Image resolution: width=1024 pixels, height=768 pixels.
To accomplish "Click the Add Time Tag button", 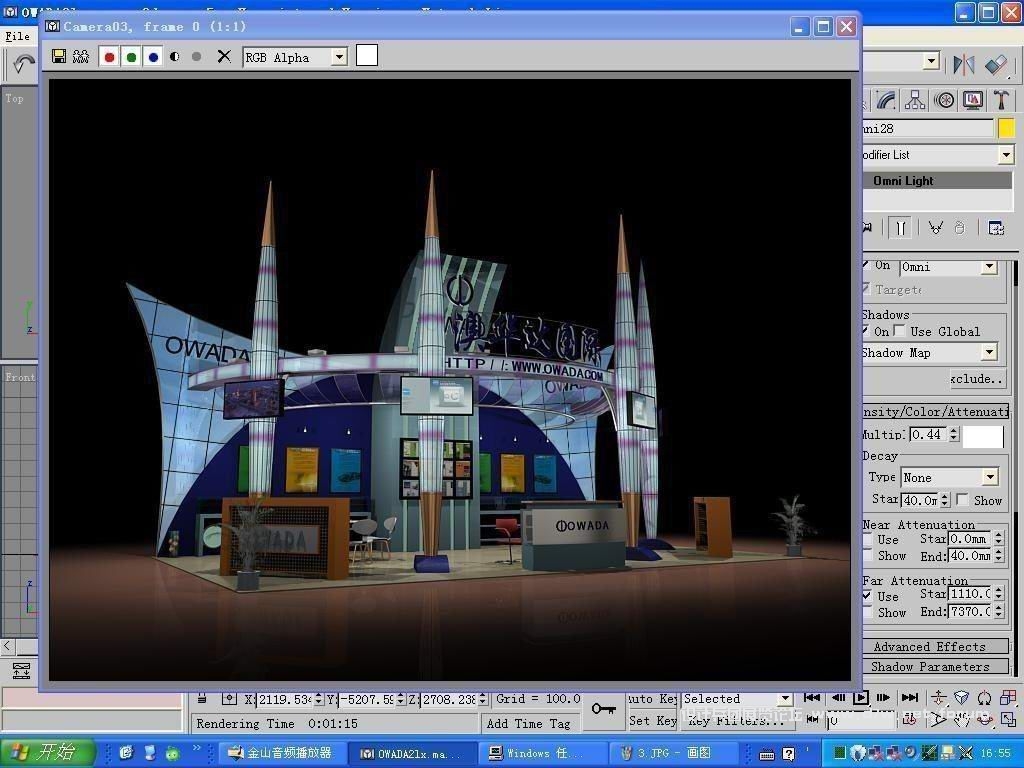I will point(528,724).
